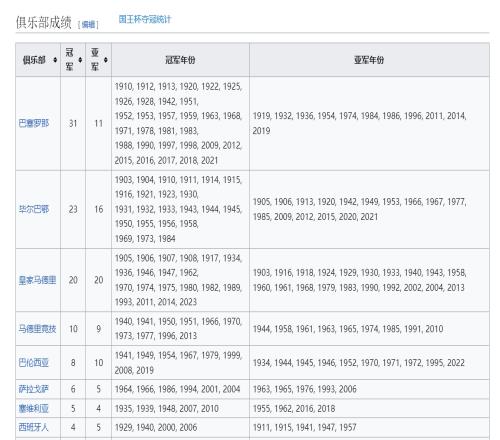Viewport: 500px width, 440px height.
Task: Select 塞维利亚 runner-up years 1955, 1962
Action: [294, 408]
